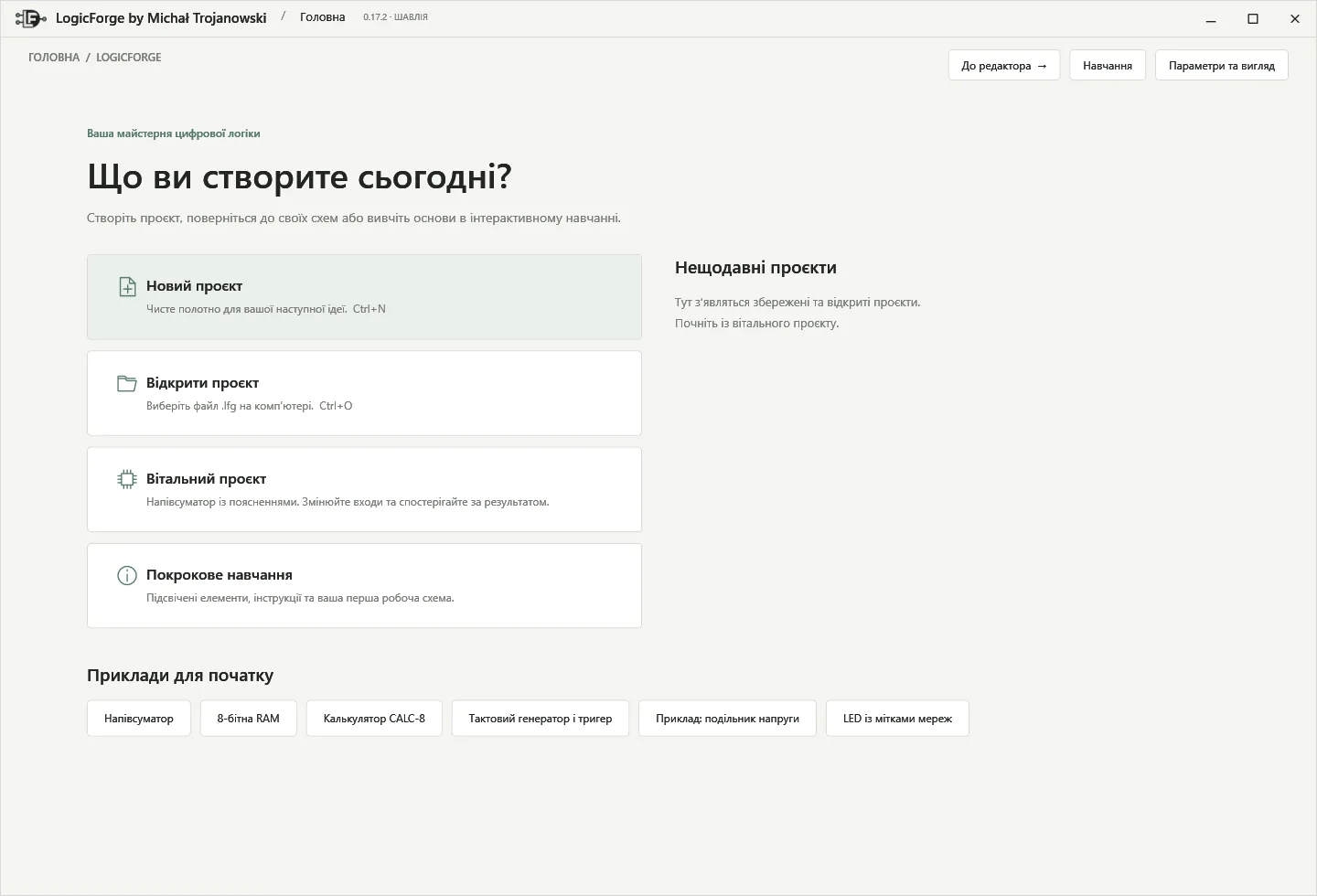Click the Приклади для початку heading
The width and height of the screenshot is (1317, 896).
(x=180, y=676)
